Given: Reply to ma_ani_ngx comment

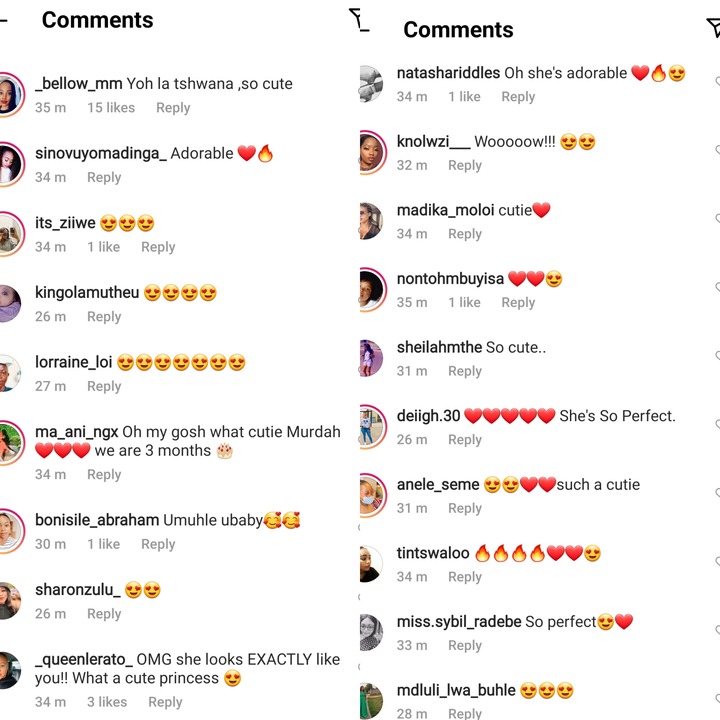Looking at the screenshot, I should (x=104, y=474).
